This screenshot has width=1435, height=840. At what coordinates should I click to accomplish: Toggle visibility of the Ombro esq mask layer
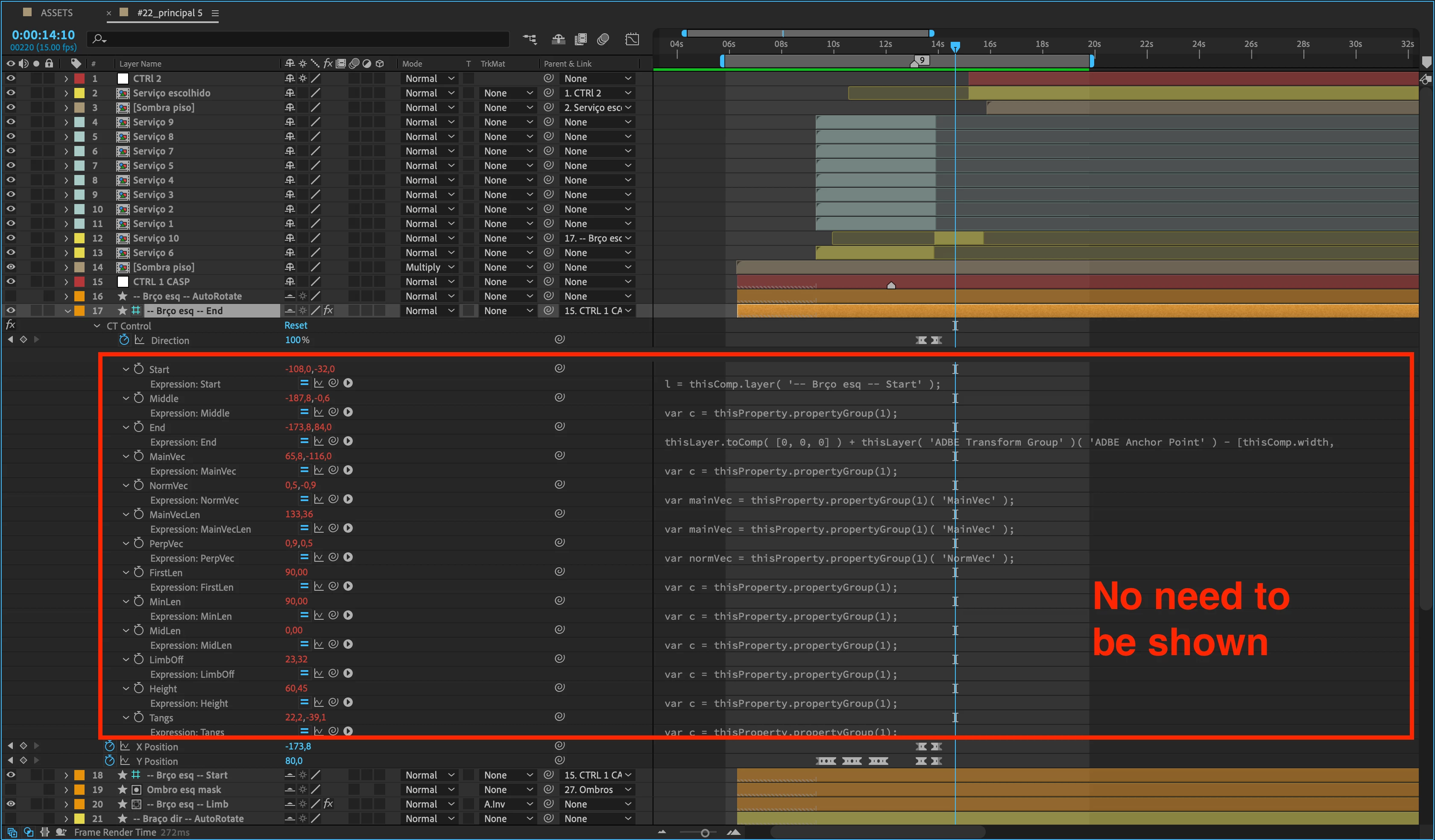(x=11, y=789)
